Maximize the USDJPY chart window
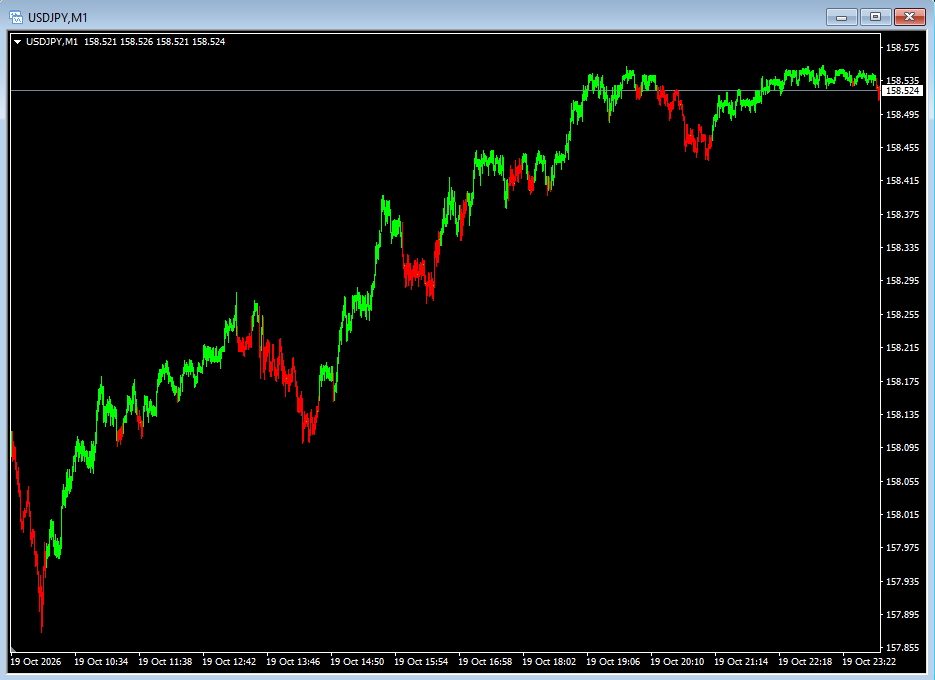Image resolution: width=935 pixels, height=680 pixels. 875,17
